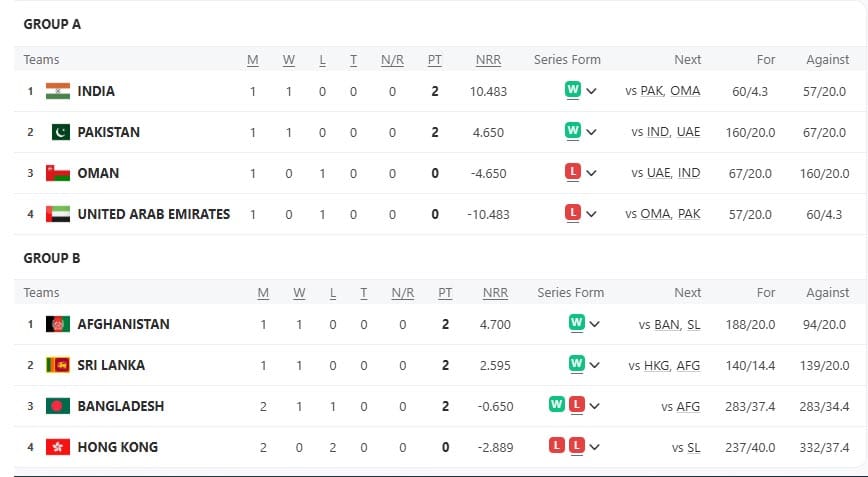Sort Group A by PT column header
This screenshot has height=477, width=868.
click(435, 60)
